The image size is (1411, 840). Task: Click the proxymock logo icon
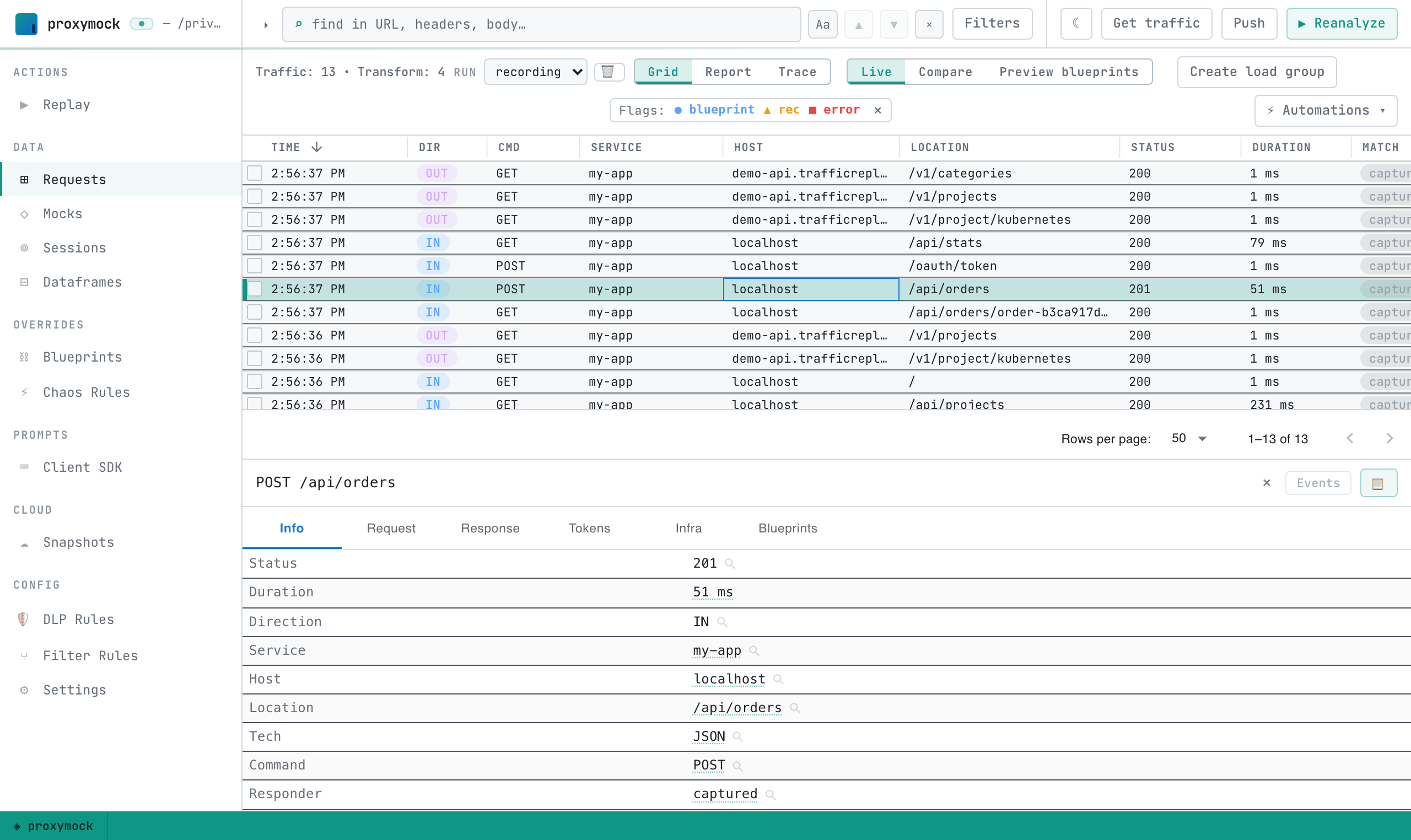pyautogui.click(x=26, y=24)
